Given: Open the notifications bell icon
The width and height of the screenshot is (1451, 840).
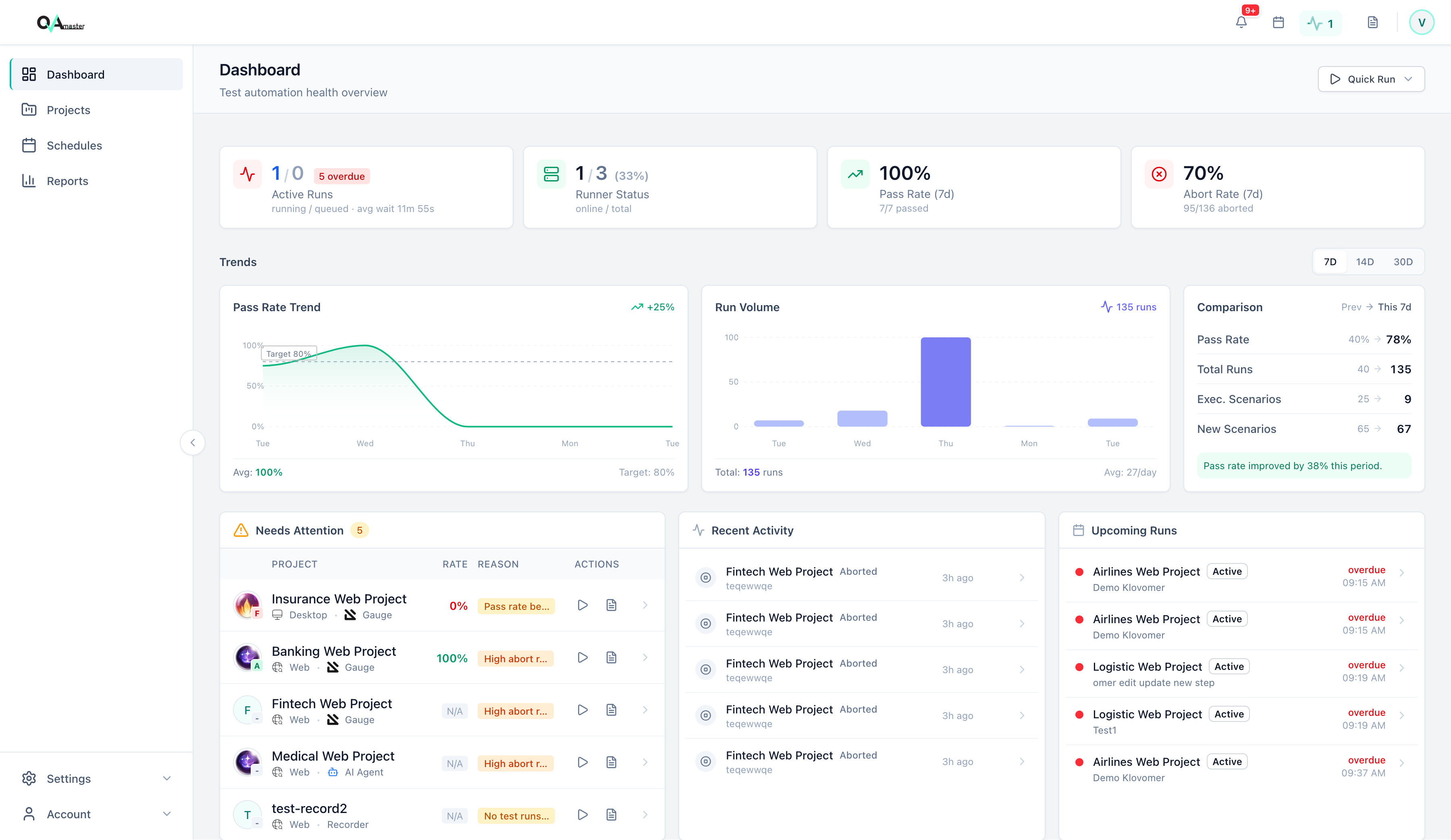Looking at the screenshot, I should click(x=1241, y=23).
